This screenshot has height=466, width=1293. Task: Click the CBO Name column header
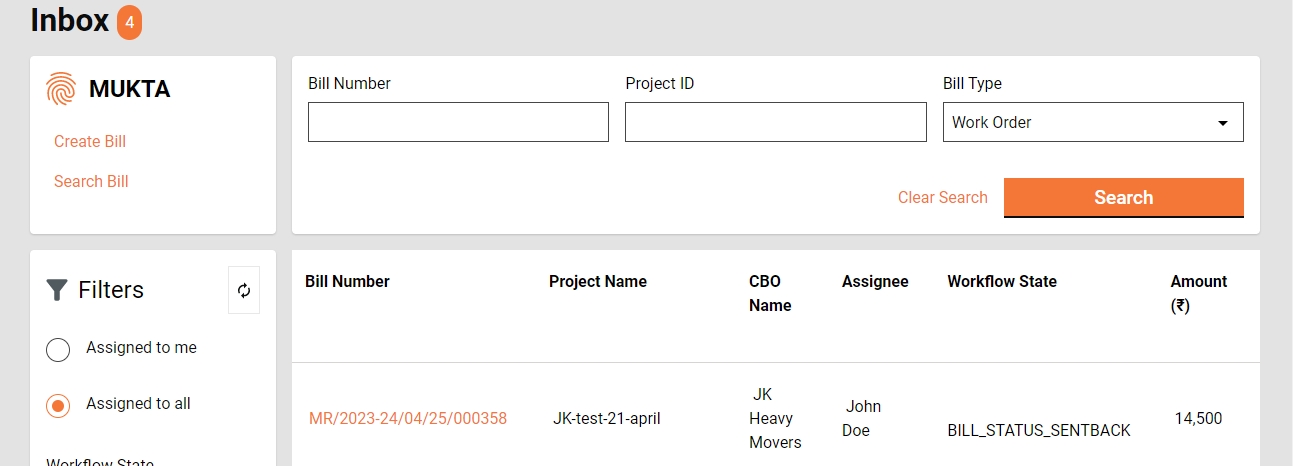[x=769, y=293]
